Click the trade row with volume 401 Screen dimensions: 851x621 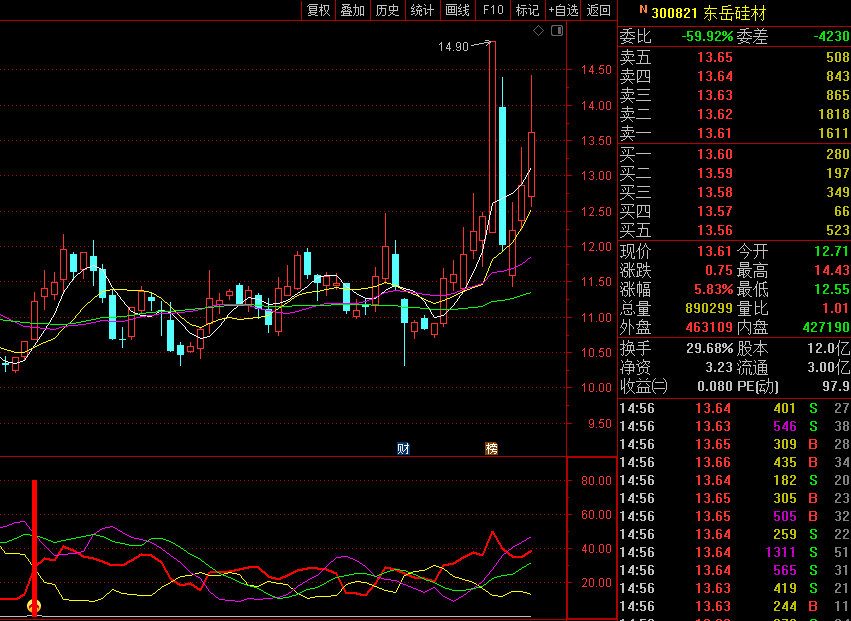[x=734, y=408]
